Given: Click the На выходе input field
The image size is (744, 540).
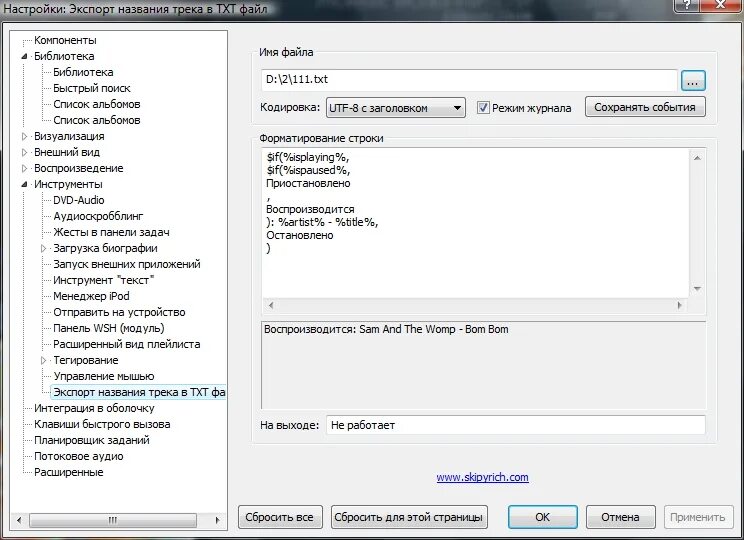Looking at the screenshot, I should click(x=515, y=425).
